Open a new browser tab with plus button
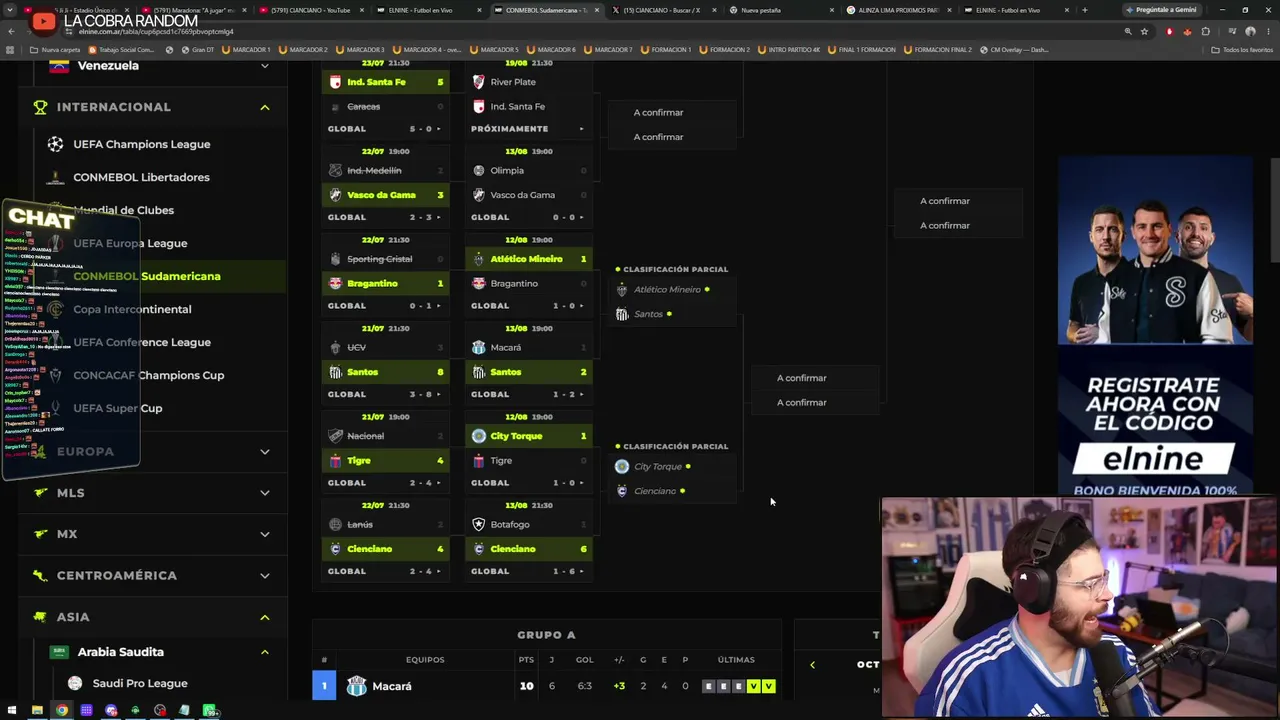Screen dimensions: 1280x720 (x=1084, y=10)
